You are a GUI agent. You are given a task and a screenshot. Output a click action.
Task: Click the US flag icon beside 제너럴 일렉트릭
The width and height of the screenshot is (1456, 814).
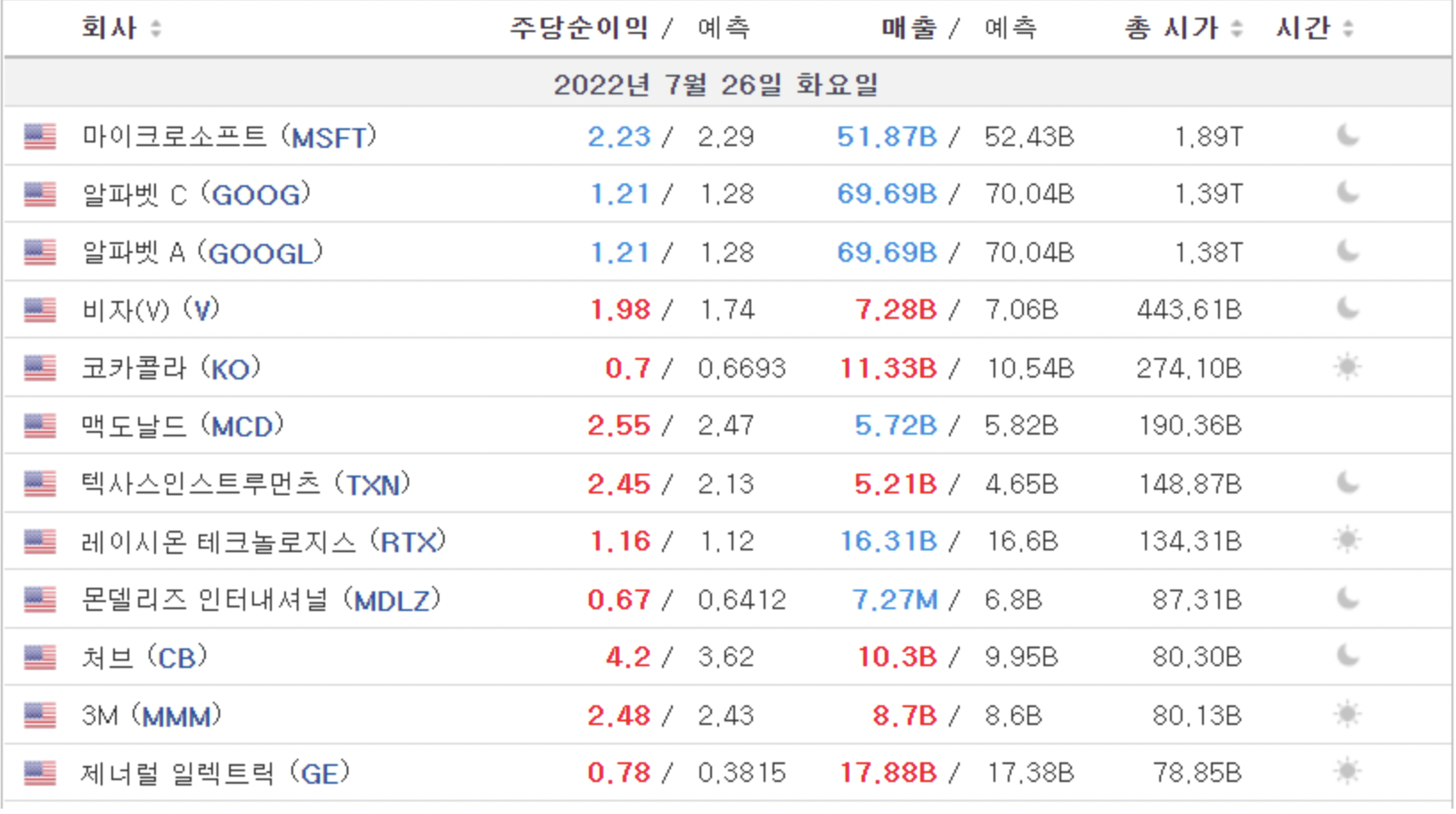(x=40, y=773)
